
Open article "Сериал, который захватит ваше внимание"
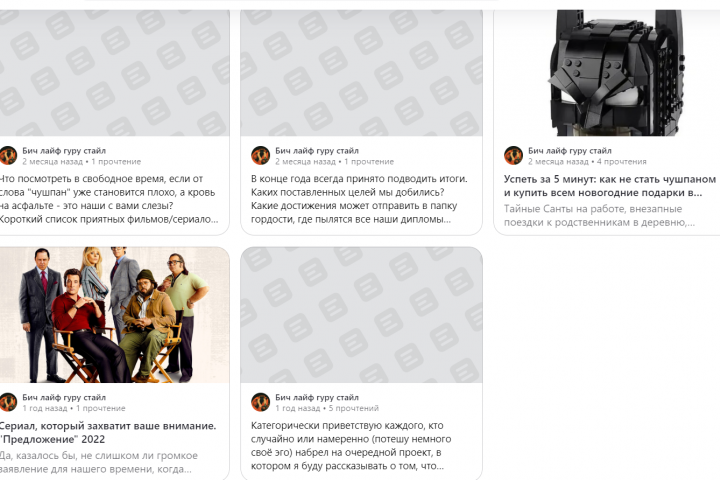108,432
